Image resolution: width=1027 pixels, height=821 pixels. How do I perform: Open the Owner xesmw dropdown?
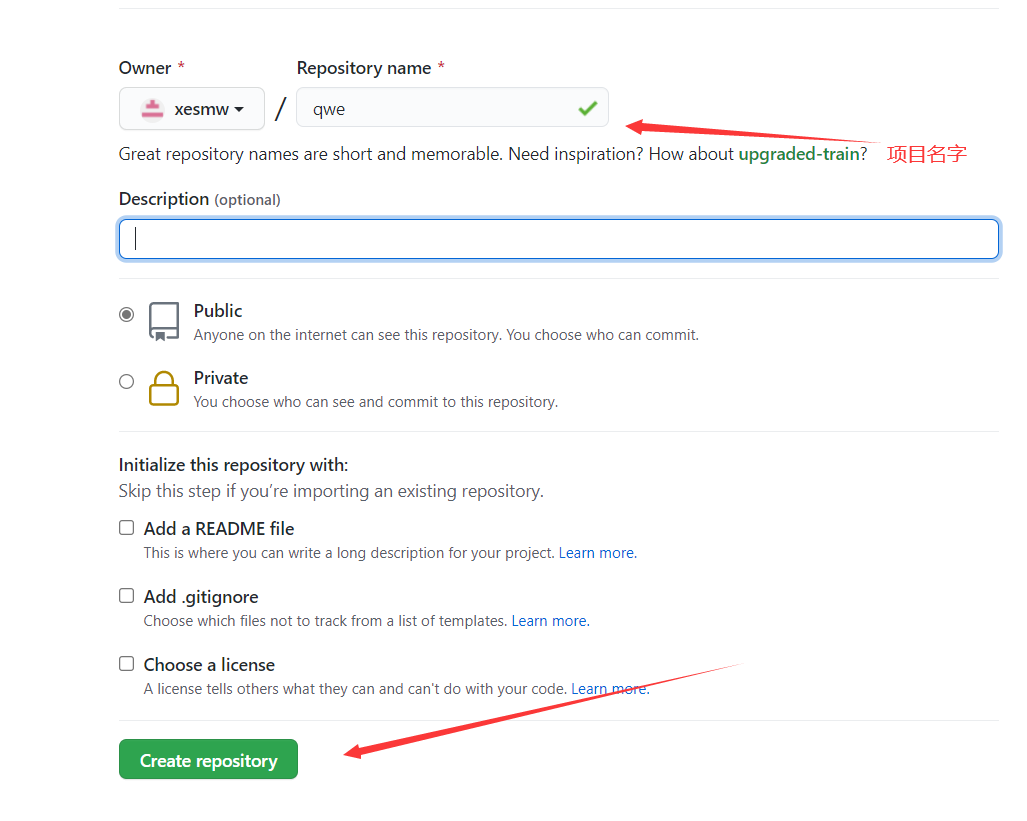192,109
